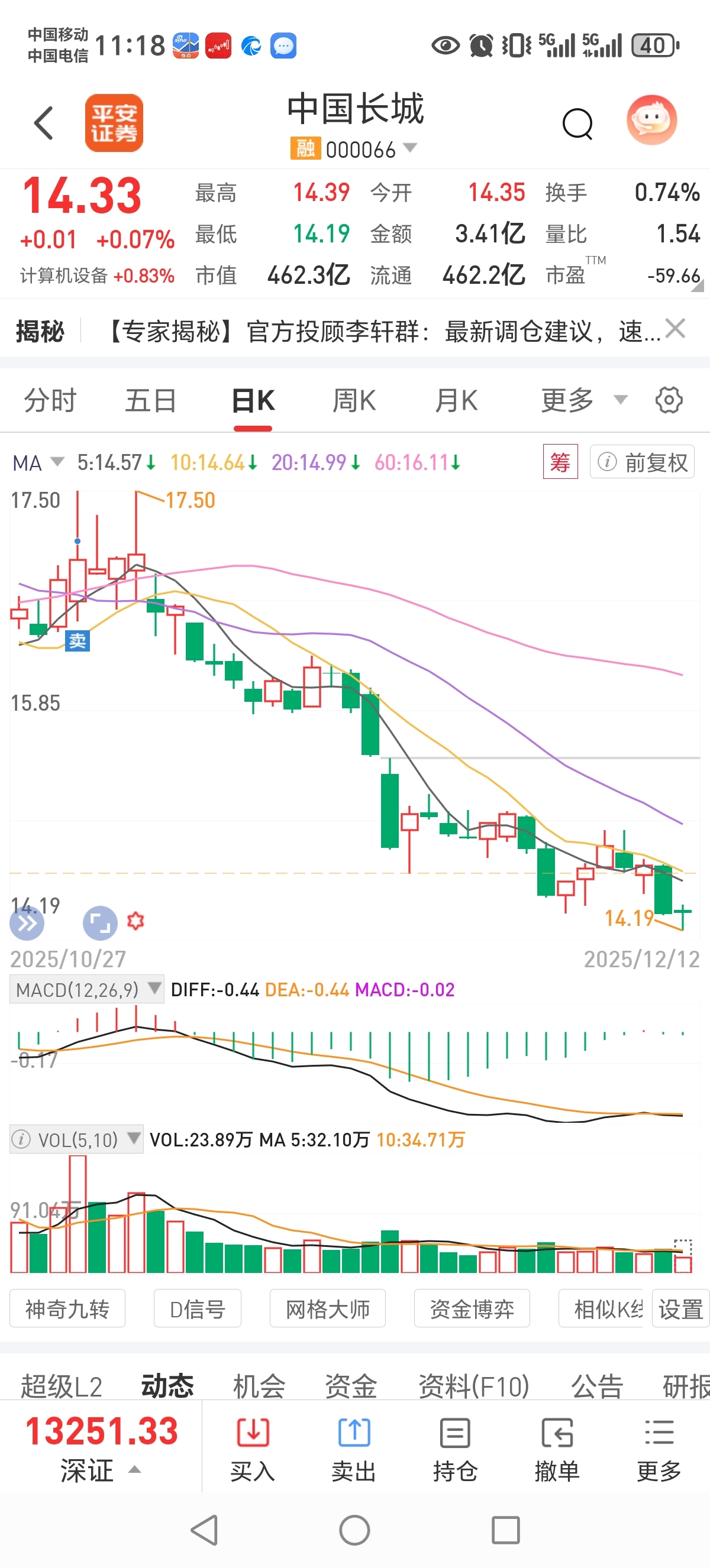Viewport: 710px width, 1568px height.
Task: Tap the 买入 buy icon
Action: point(252,1432)
